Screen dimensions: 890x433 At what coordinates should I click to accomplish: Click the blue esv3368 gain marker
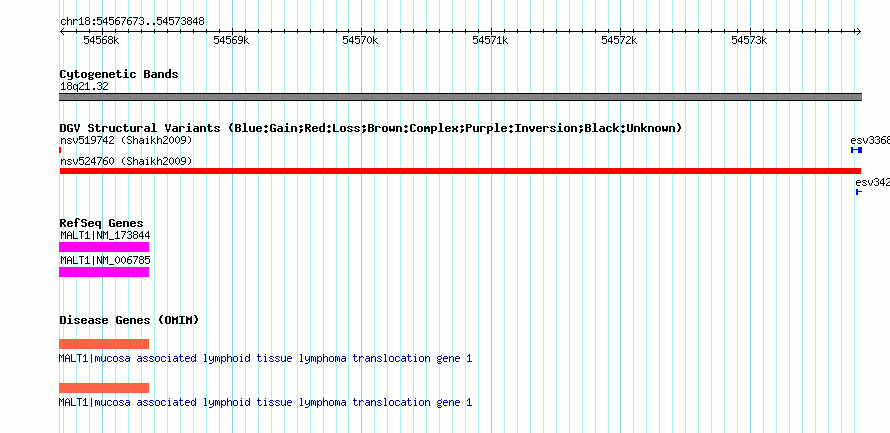857,150
